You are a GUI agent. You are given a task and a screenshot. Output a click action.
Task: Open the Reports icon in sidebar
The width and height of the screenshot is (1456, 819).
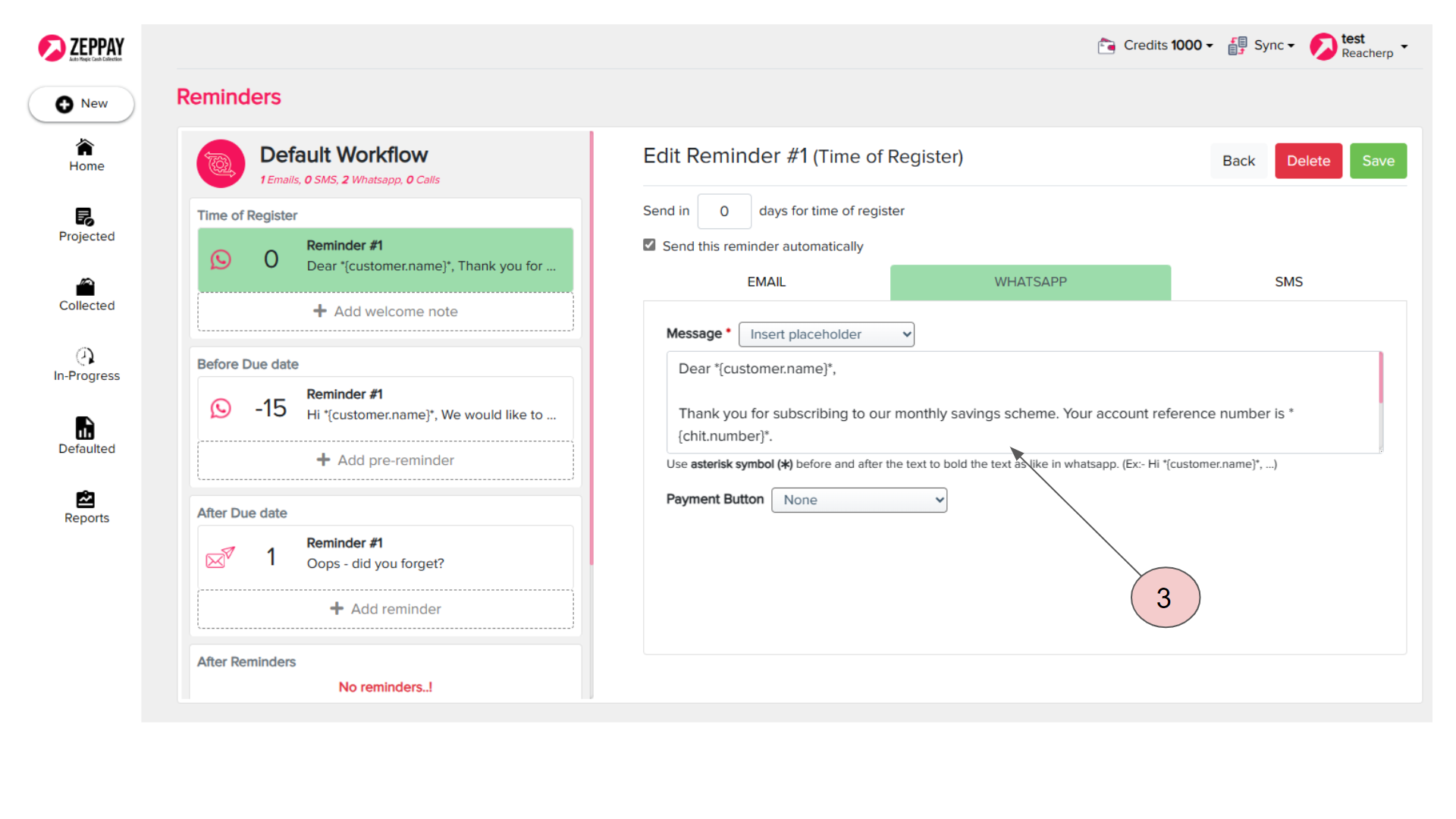(86, 499)
